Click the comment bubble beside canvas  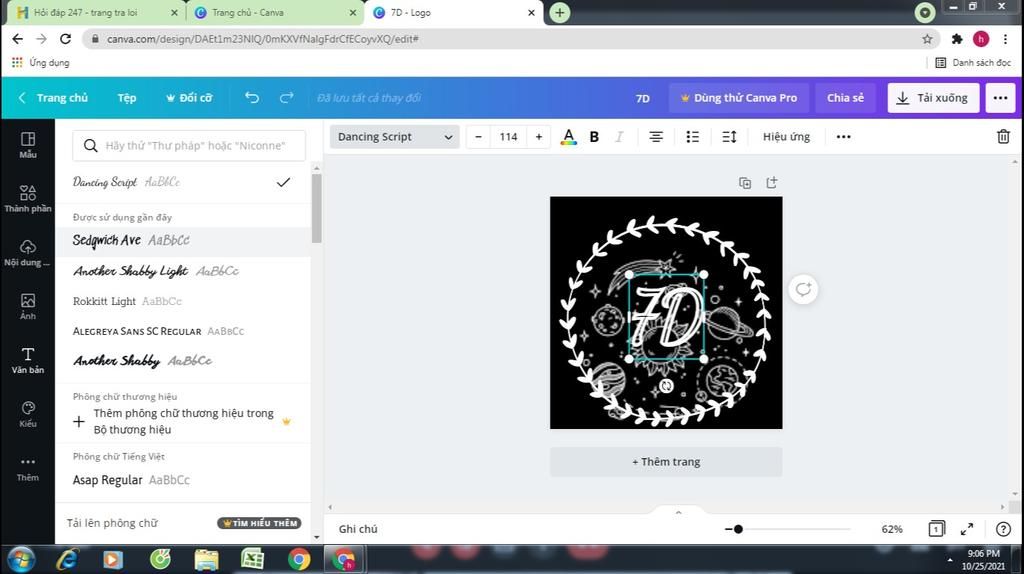coord(803,289)
